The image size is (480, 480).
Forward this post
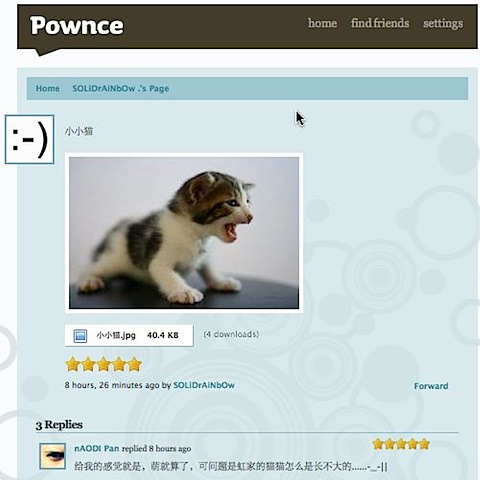pos(431,386)
